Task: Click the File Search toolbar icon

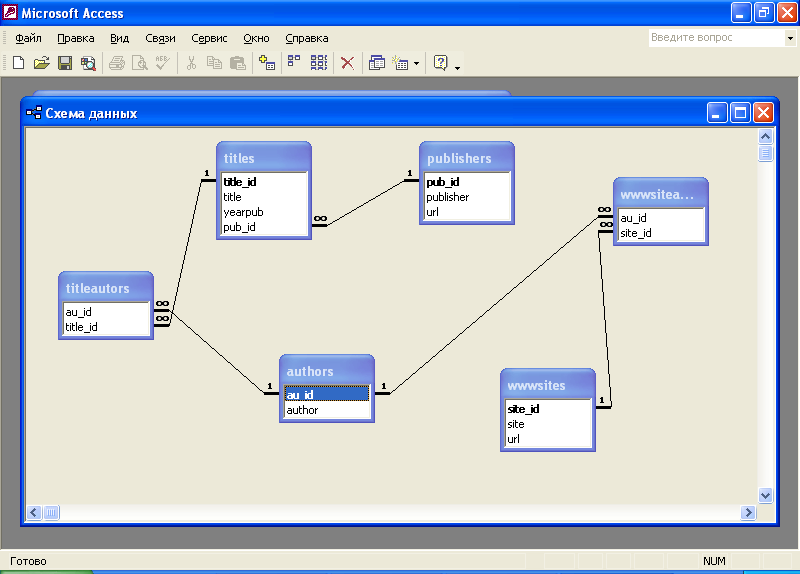Action: [x=88, y=63]
